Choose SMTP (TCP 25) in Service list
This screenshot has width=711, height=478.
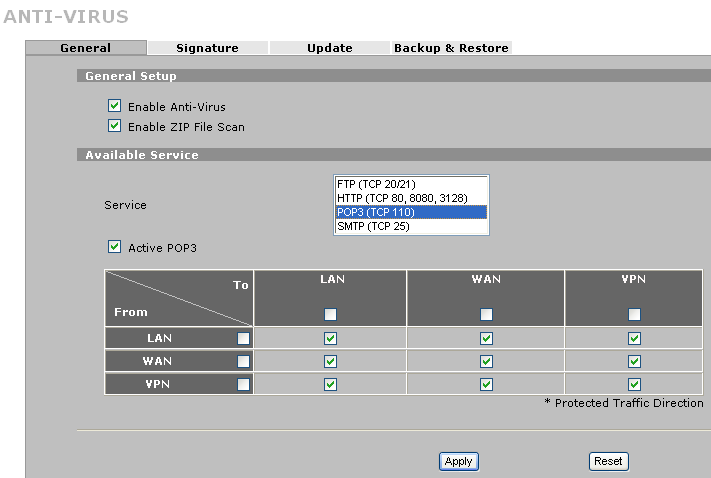(x=411, y=226)
